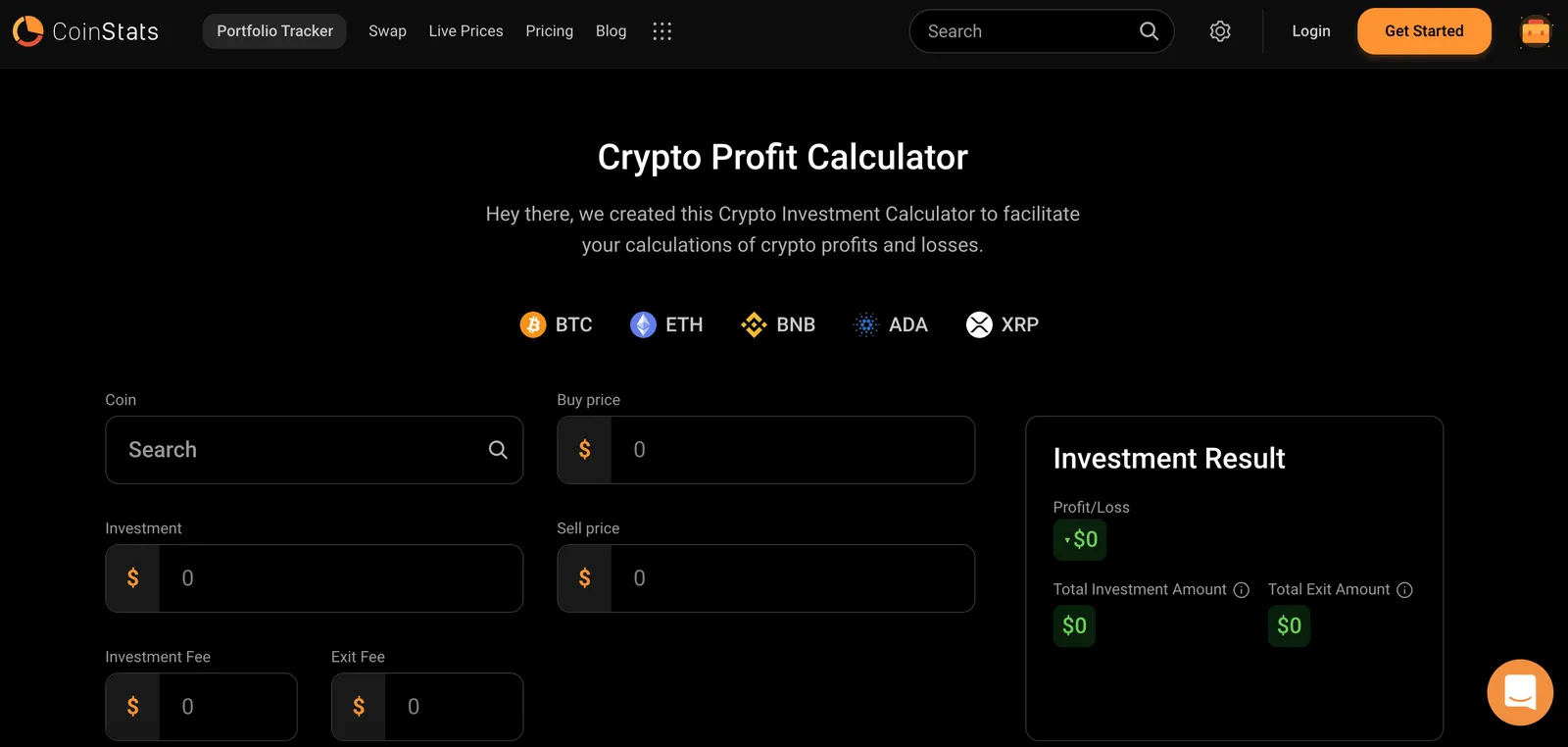Image resolution: width=1568 pixels, height=747 pixels.
Task: Pick the ADA coin shortcut
Action: point(890,324)
